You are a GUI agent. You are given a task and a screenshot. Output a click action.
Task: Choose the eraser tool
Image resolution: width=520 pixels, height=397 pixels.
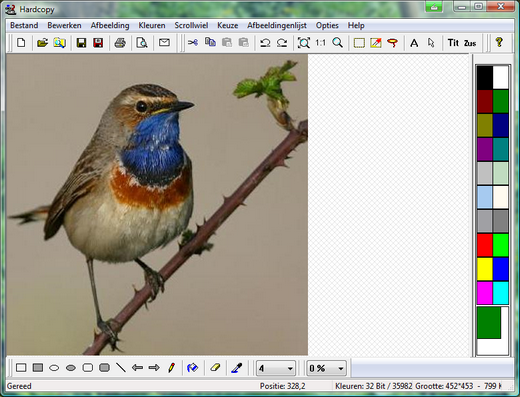[215, 368]
